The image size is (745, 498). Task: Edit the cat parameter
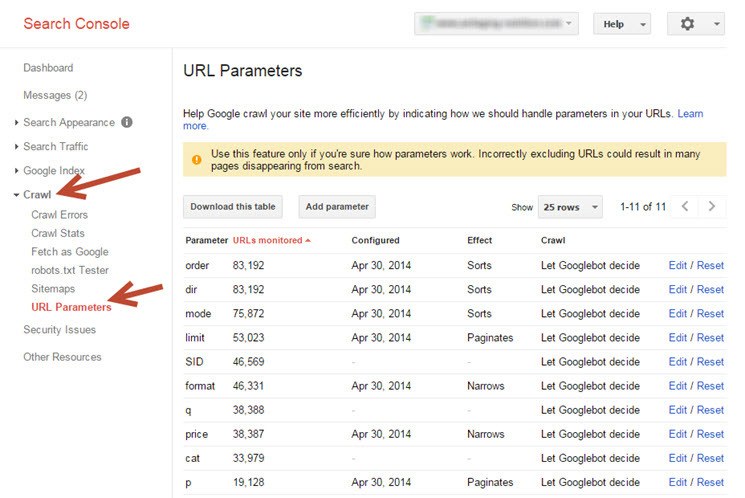[678, 459]
